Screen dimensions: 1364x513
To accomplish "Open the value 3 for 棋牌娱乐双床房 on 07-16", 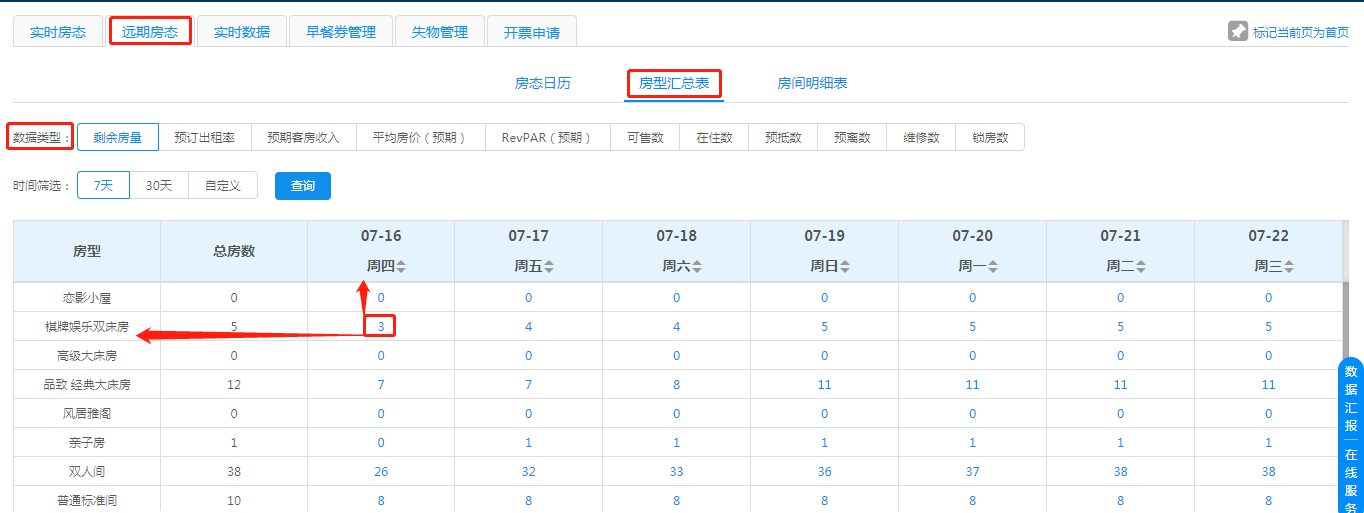I will 380,326.
